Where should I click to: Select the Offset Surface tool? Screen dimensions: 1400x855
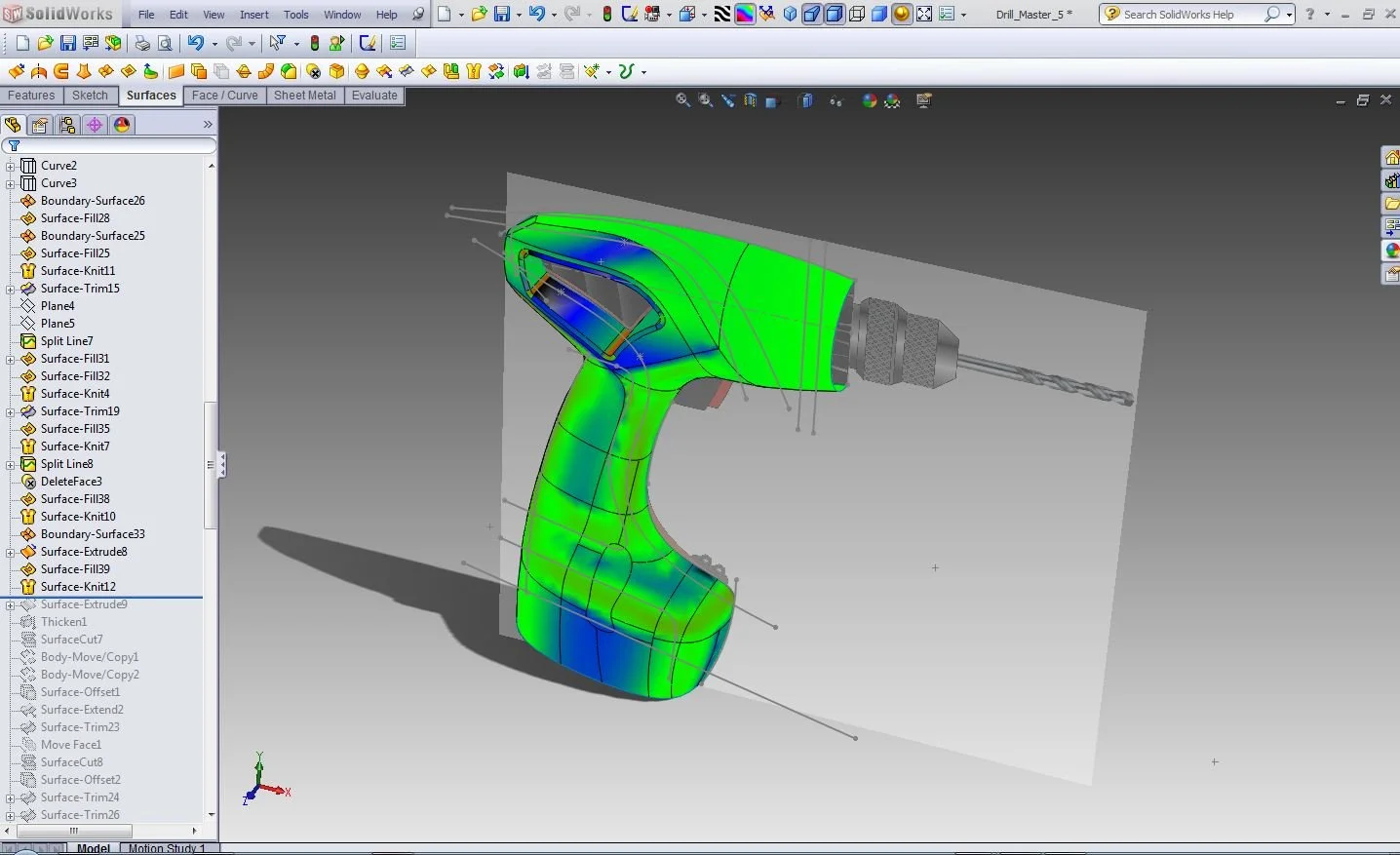(x=199, y=71)
